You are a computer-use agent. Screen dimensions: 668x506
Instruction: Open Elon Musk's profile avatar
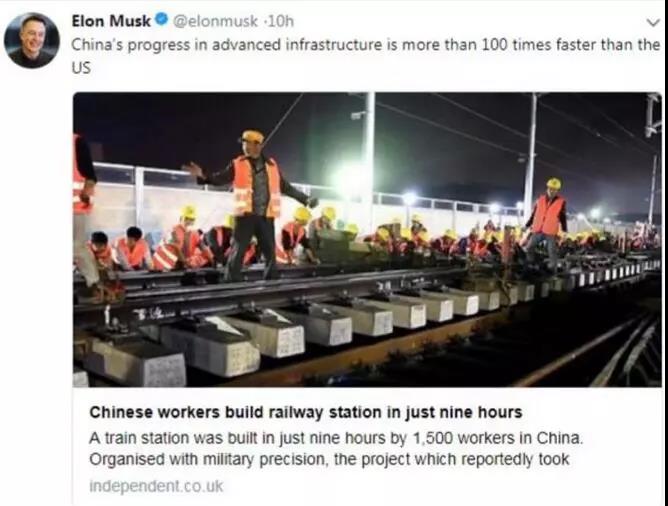(32, 40)
